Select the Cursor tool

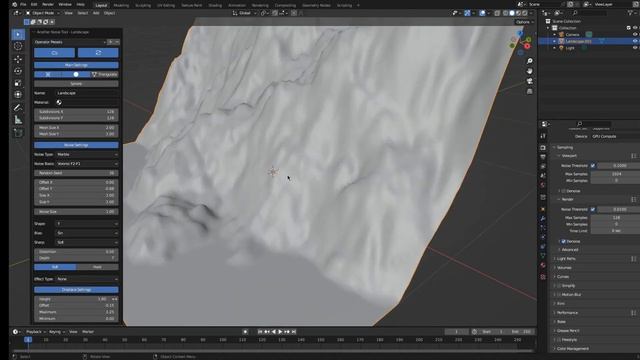(18, 46)
